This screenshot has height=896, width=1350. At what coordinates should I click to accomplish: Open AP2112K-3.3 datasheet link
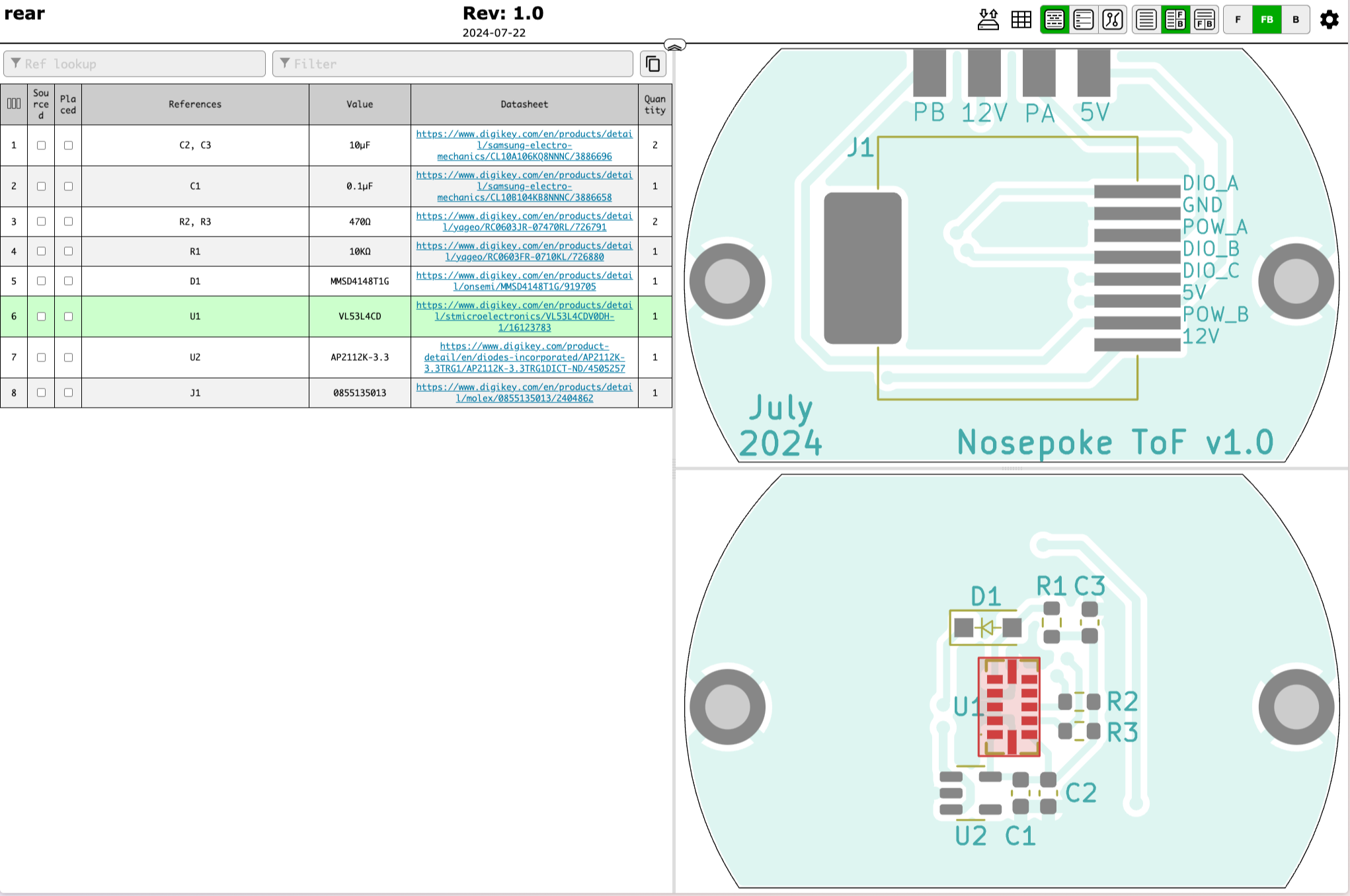pyautogui.click(x=524, y=357)
